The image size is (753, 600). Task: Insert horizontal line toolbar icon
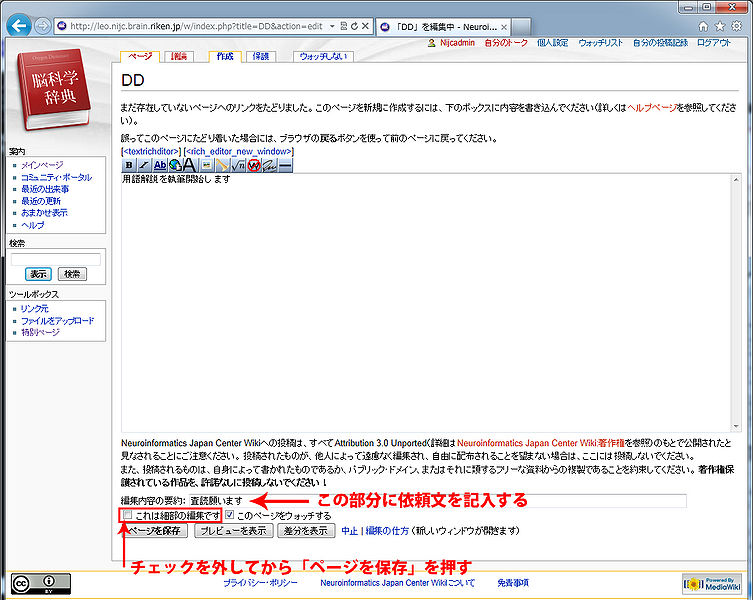[x=285, y=165]
